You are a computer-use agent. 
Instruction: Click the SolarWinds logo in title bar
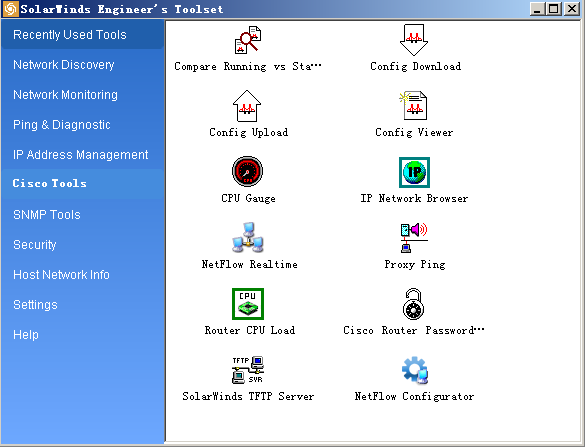(10, 9)
